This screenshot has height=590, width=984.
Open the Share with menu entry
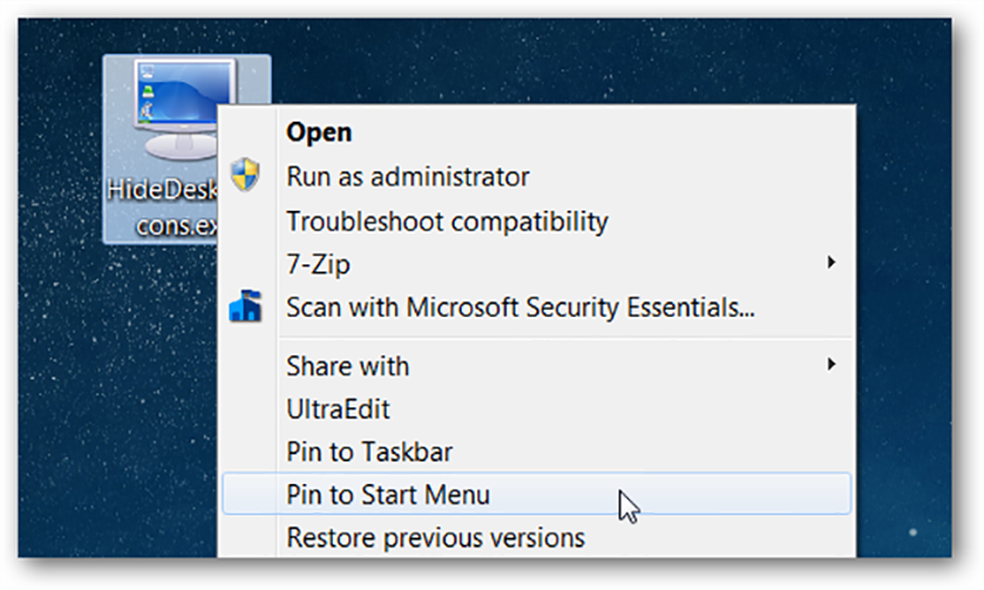coord(347,365)
